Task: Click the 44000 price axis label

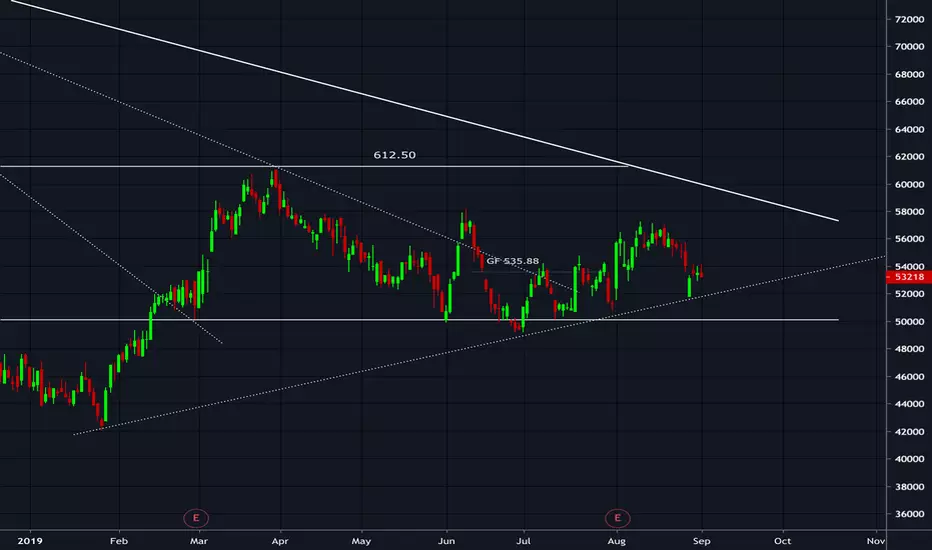Action: point(909,404)
